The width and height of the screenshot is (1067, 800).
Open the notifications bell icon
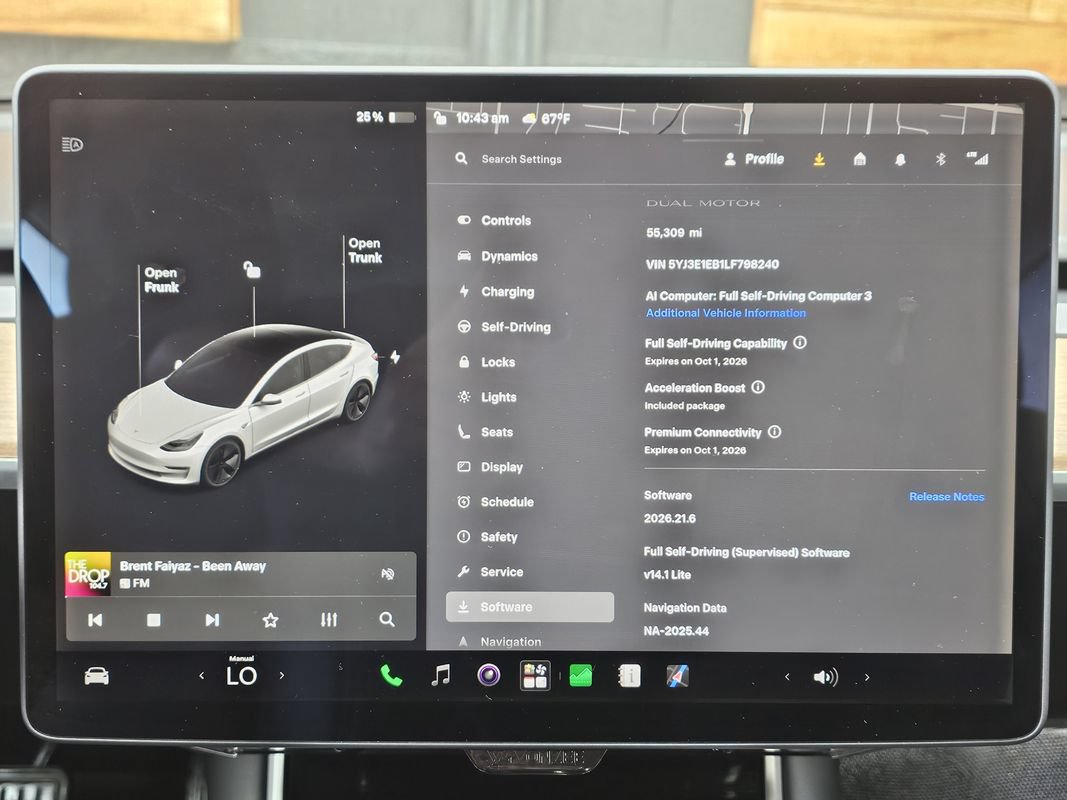(x=900, y=159)
